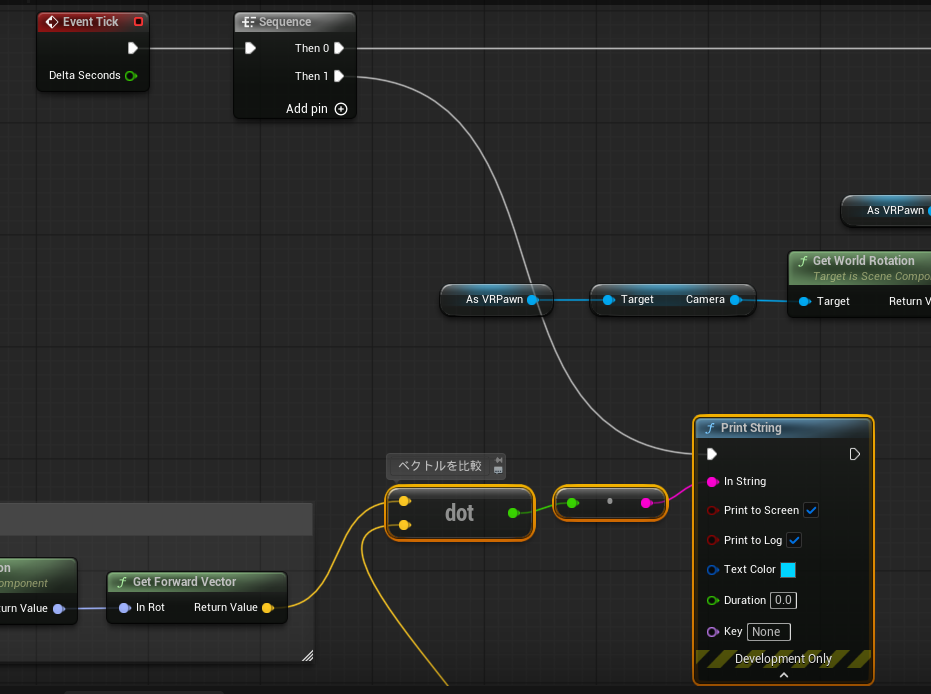Click the In String pin

pos(712,481)
